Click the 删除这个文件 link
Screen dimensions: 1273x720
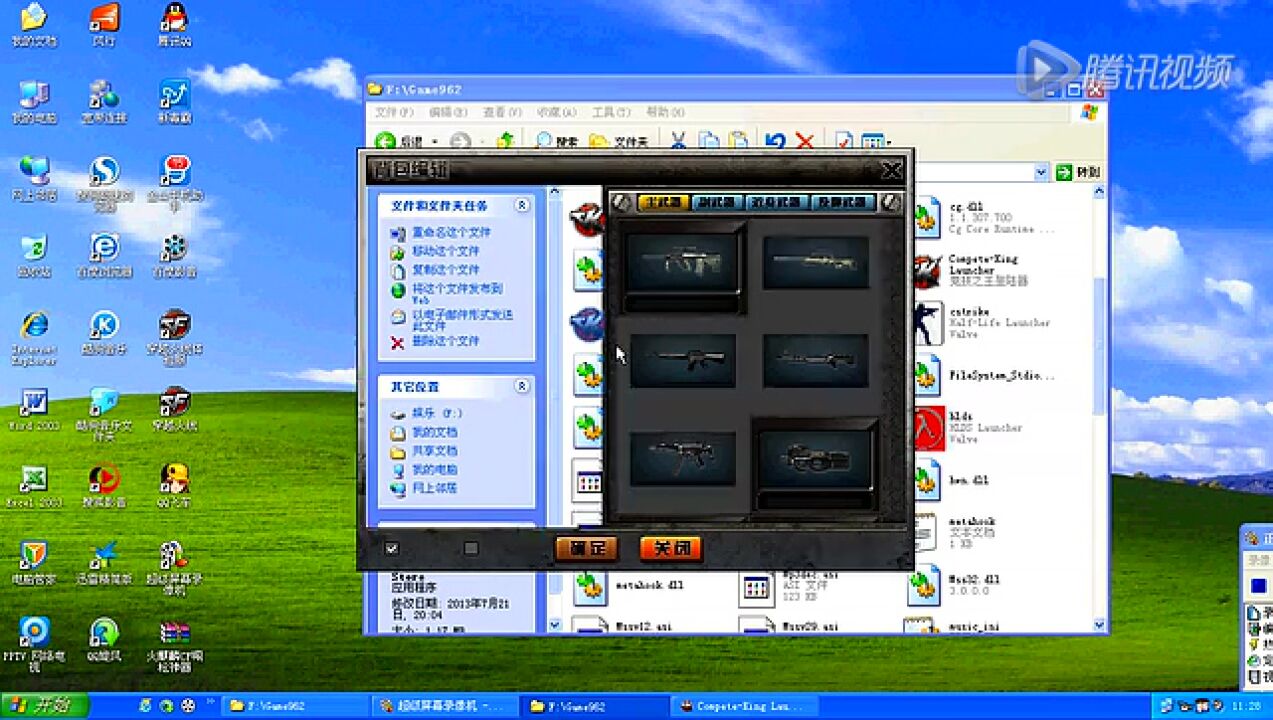[x=446, y=341]
